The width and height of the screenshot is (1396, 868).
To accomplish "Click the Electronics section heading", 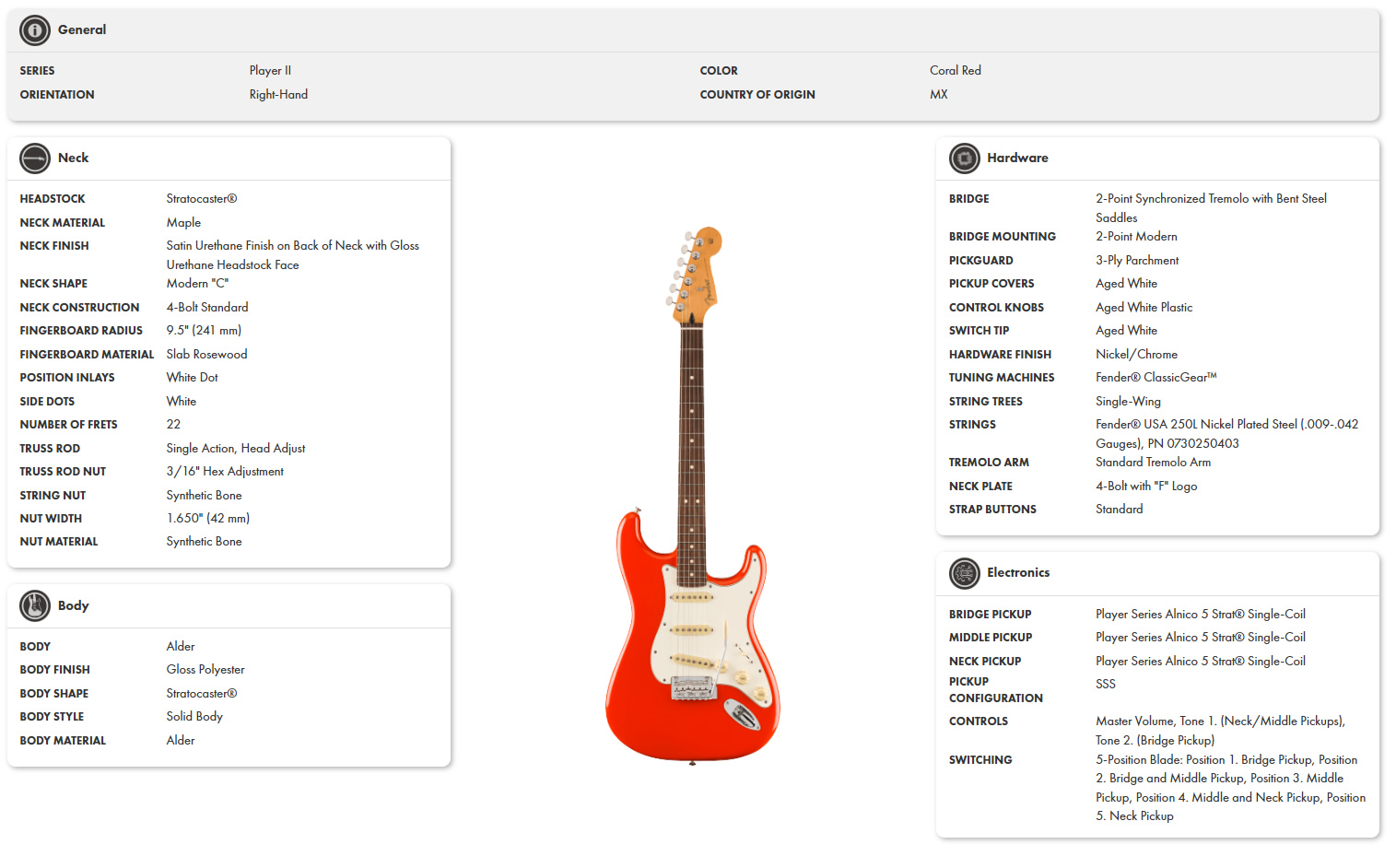I will coord(1018,572).
